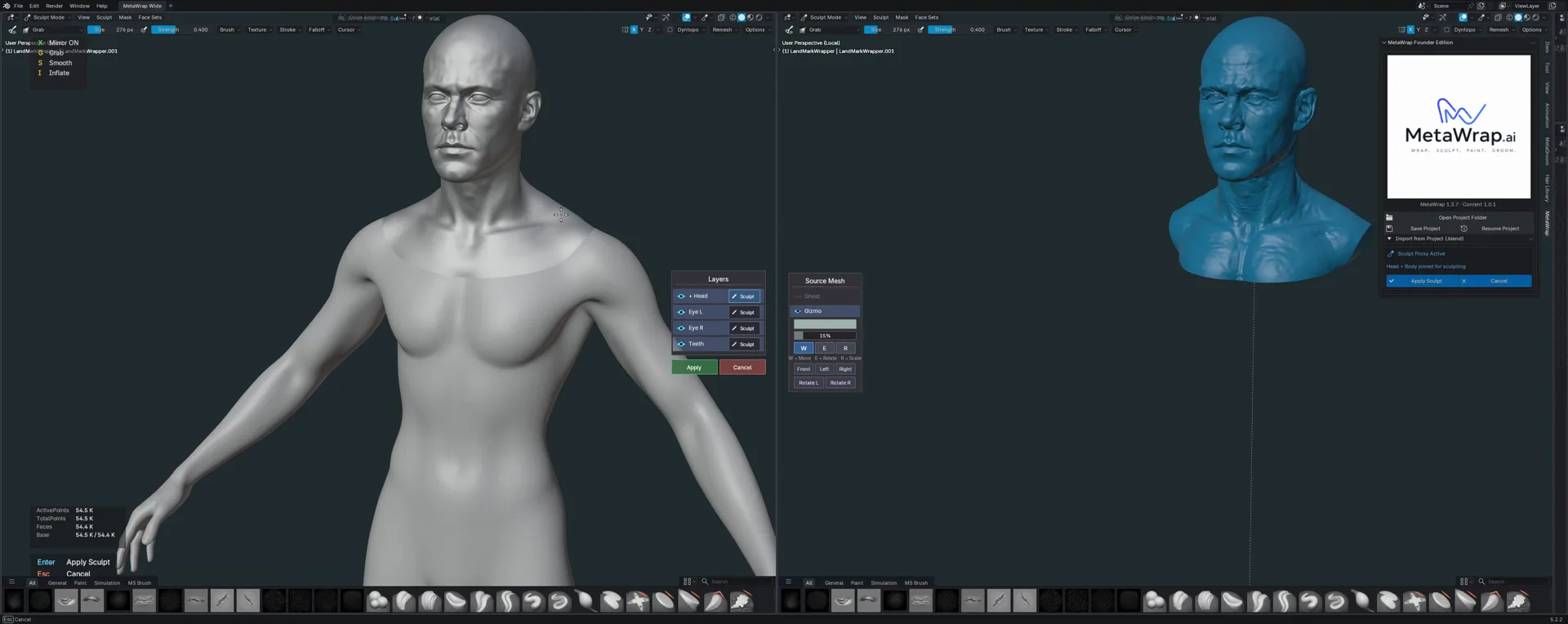Toggle X-ray icon in blue head viewport header
Image resolution: width=1568 pixels, height=624 pixels.
tap(1498, 17)
